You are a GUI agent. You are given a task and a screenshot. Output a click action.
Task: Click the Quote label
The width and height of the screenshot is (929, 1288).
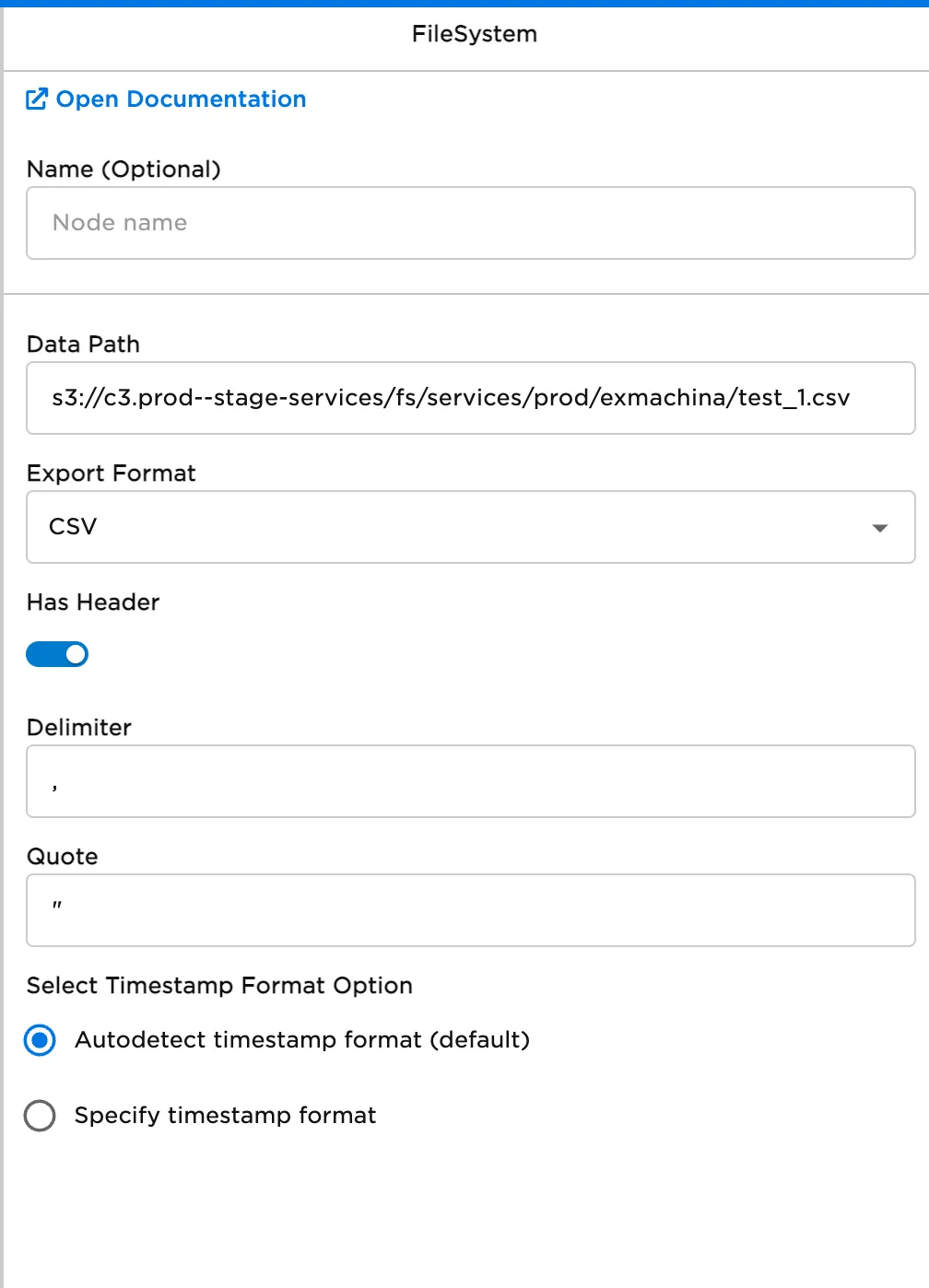tap(63, 857)
